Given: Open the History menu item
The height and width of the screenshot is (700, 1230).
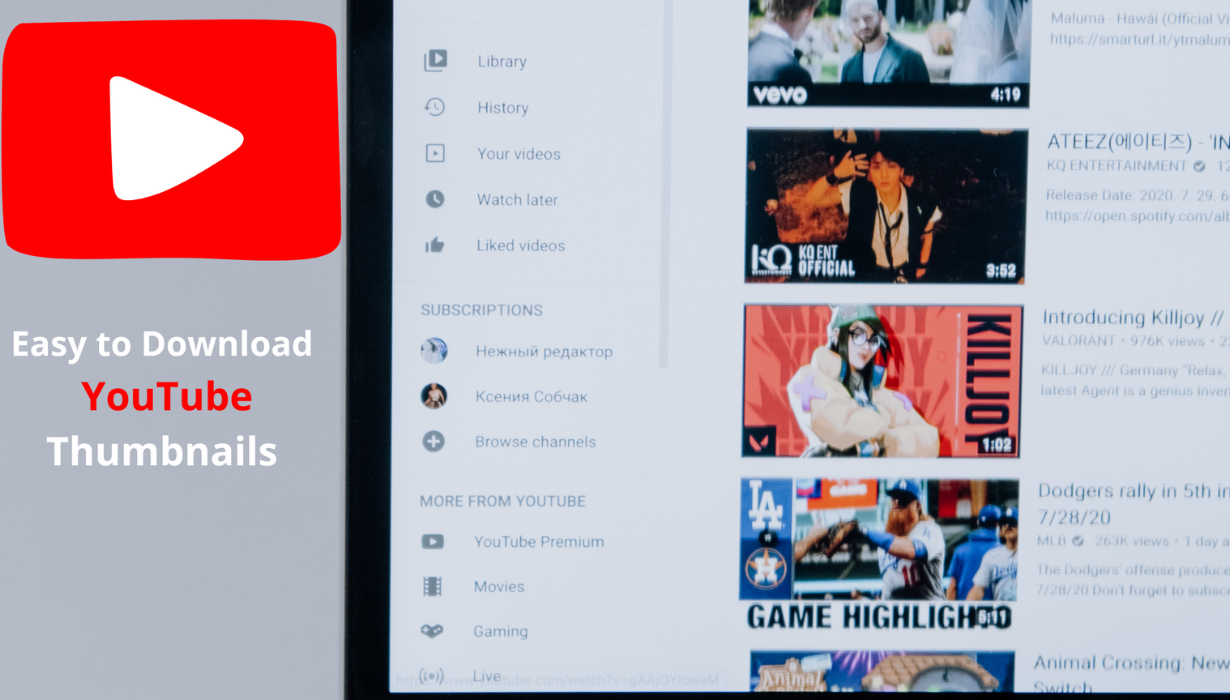Looking at the screenshot, I should 503,108.
